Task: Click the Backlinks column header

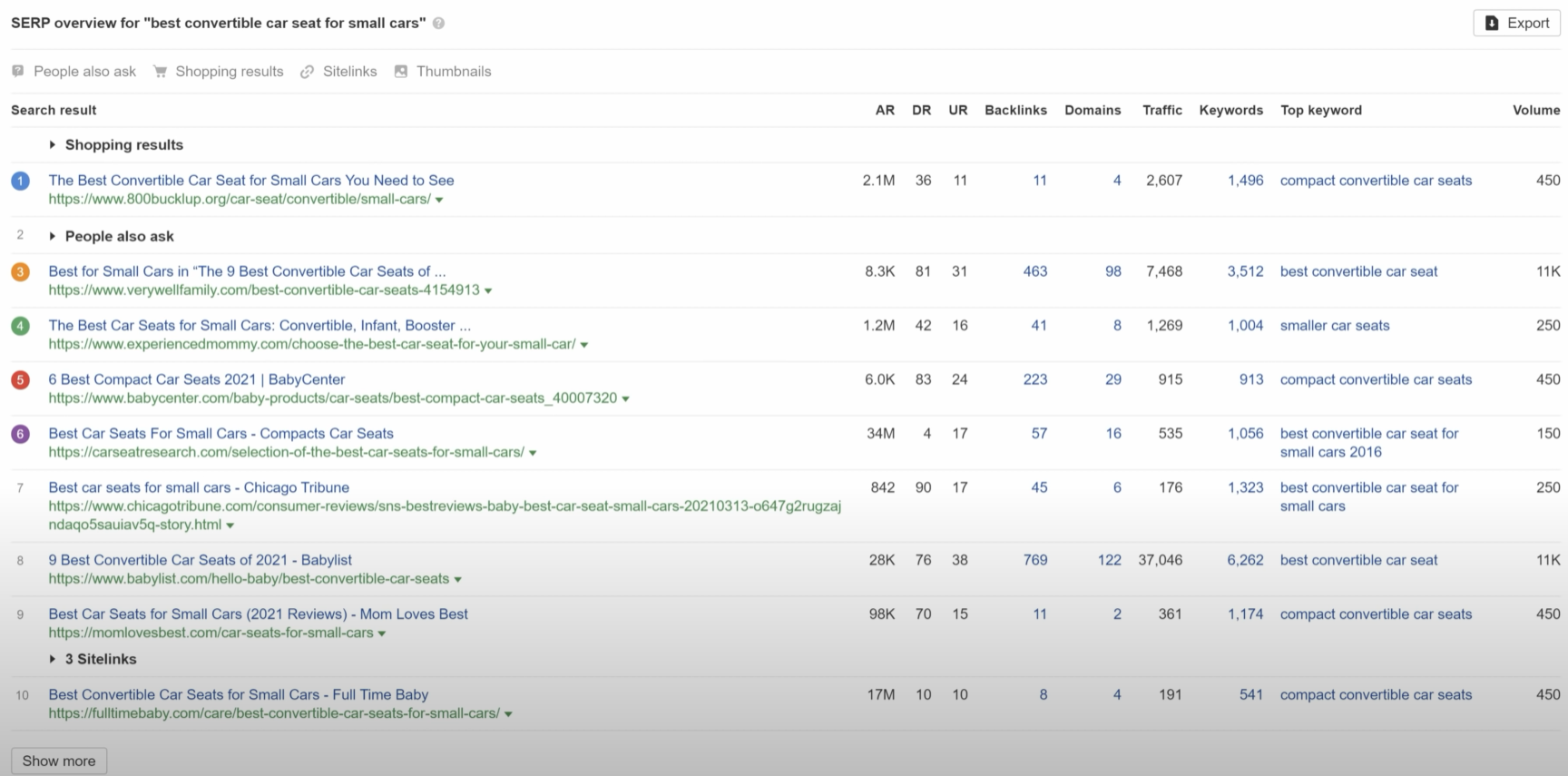Action: pyautogui.click(x=1015, y=110)
